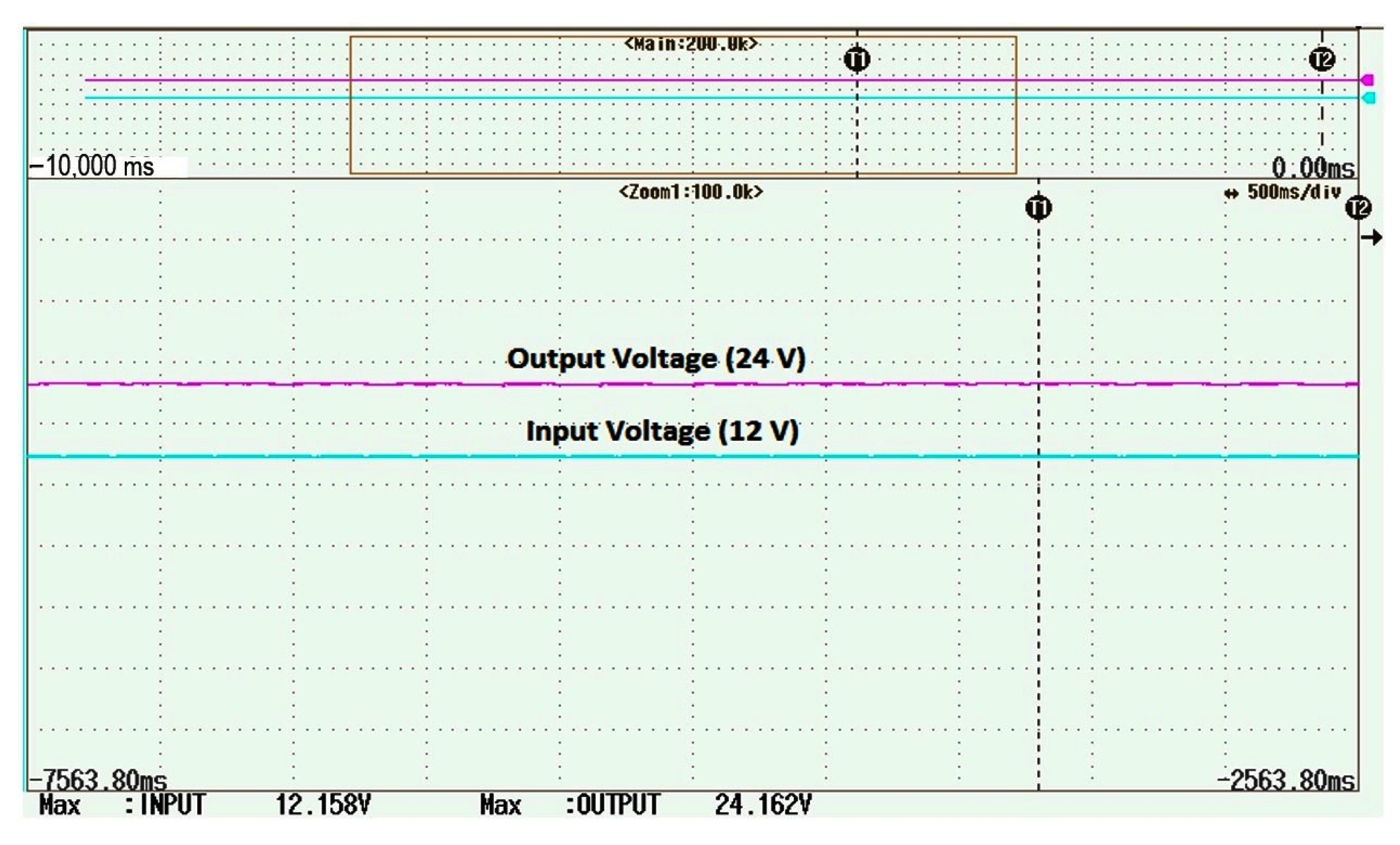Click the Max :INPUT measurement label
The height and width of the screenshot is (845, 1400).
[x=122, y=805]
